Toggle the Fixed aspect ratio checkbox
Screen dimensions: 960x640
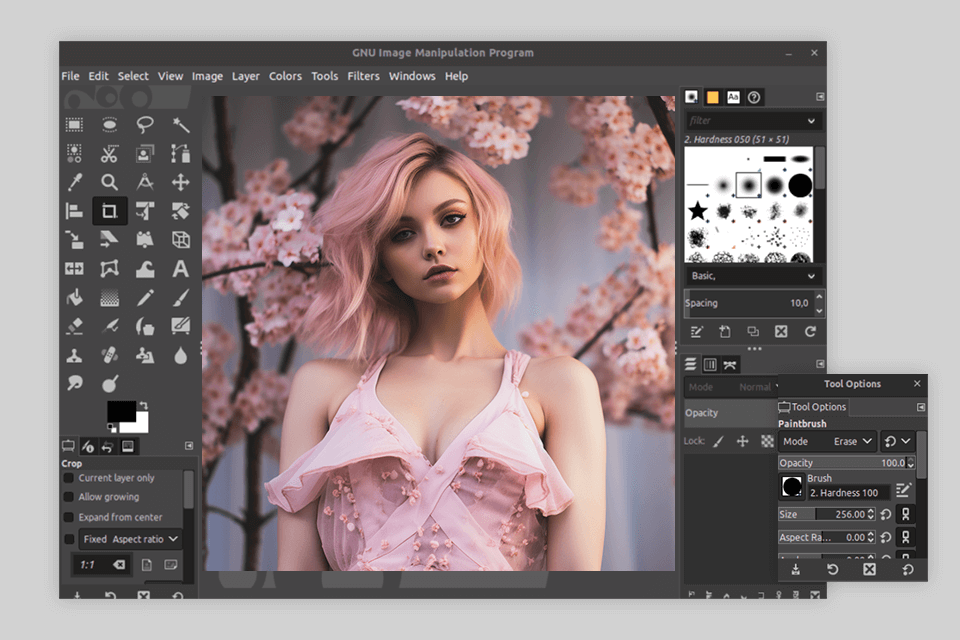point(69,539)
